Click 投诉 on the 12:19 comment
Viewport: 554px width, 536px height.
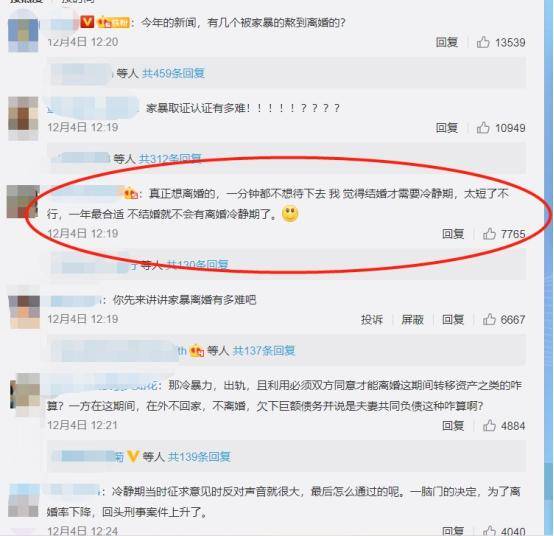click(x=372, y=320)
